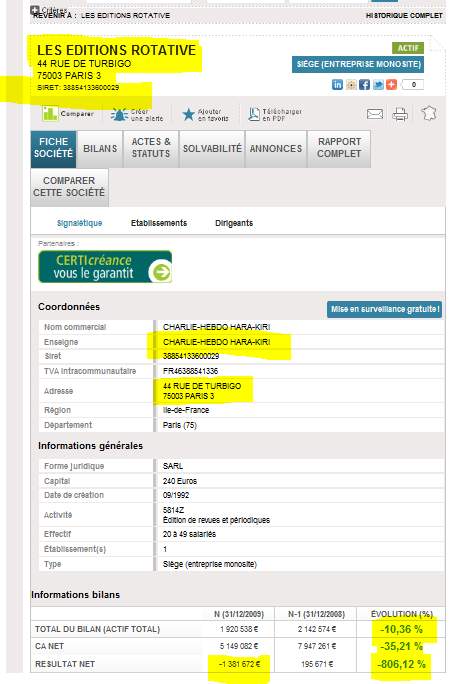Open the France map icon
Screen dimensions: 473x684
coord(428,113)
